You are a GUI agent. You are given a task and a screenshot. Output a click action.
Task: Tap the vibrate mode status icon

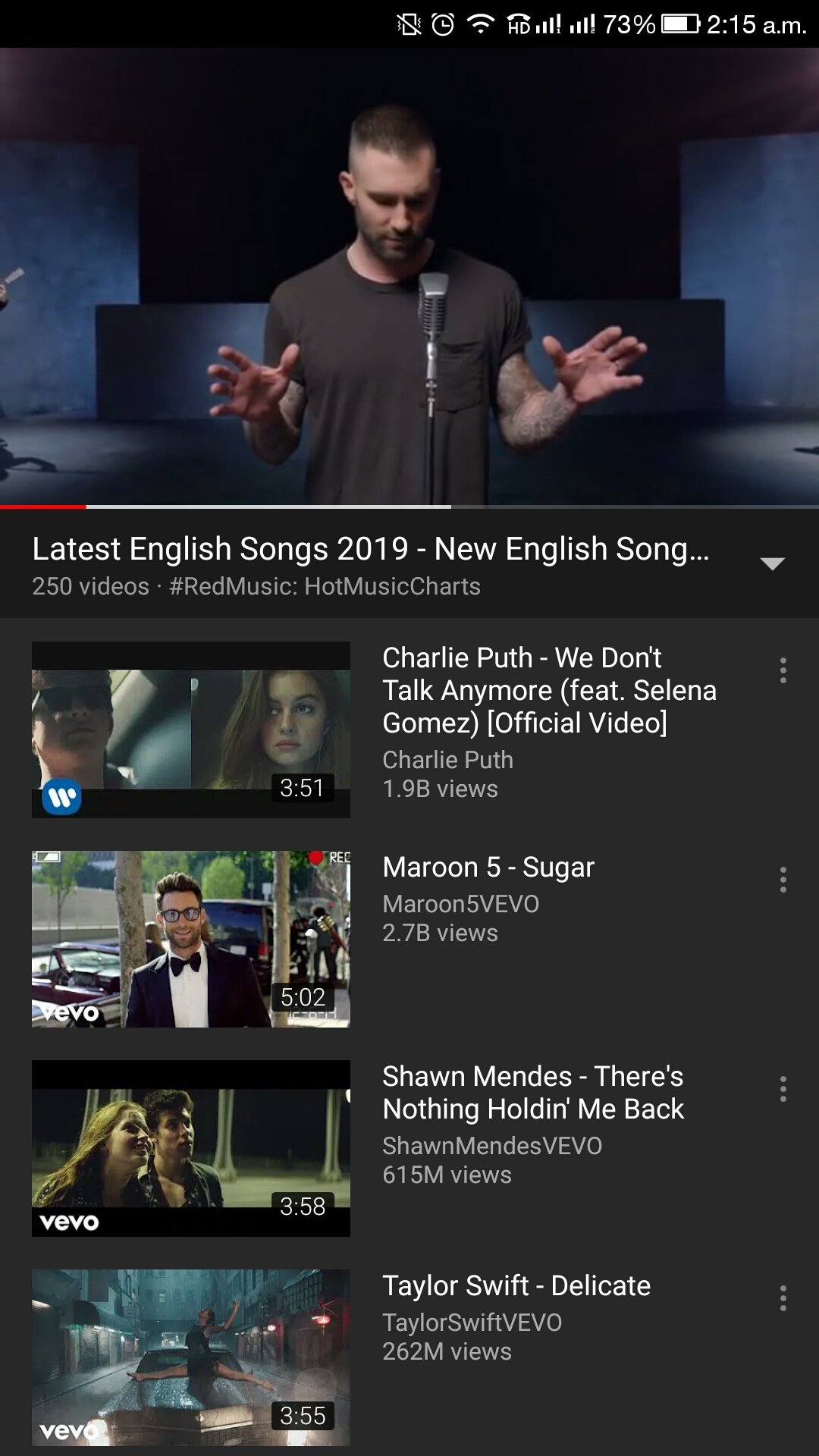(x=409, y=24)
